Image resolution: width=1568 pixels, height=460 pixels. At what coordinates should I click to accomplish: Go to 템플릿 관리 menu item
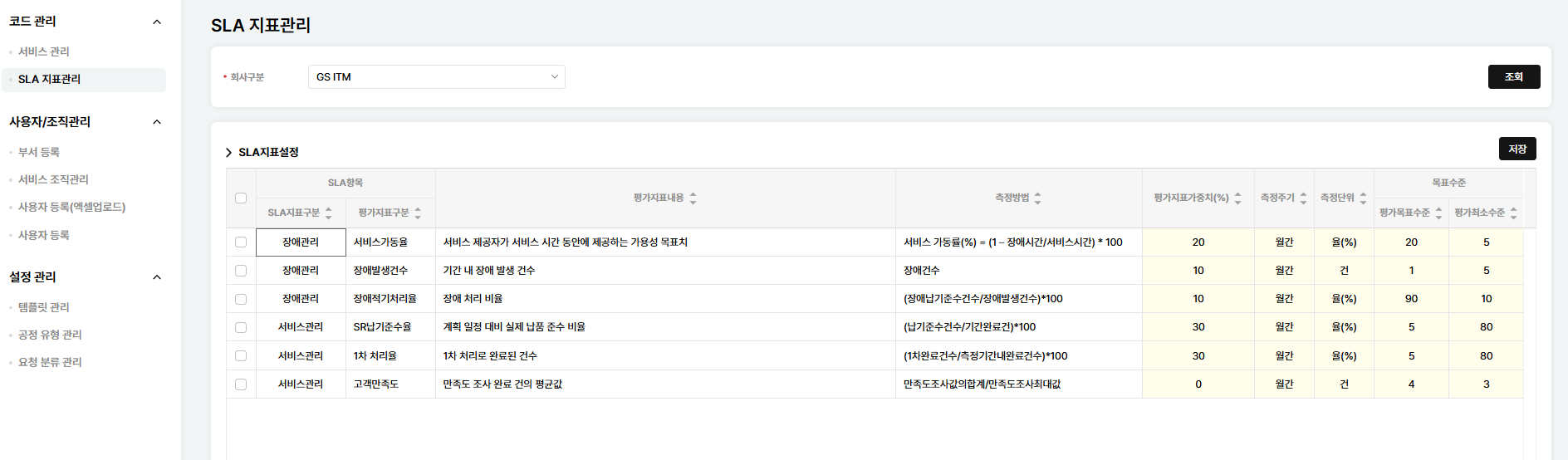coord(44,307)
